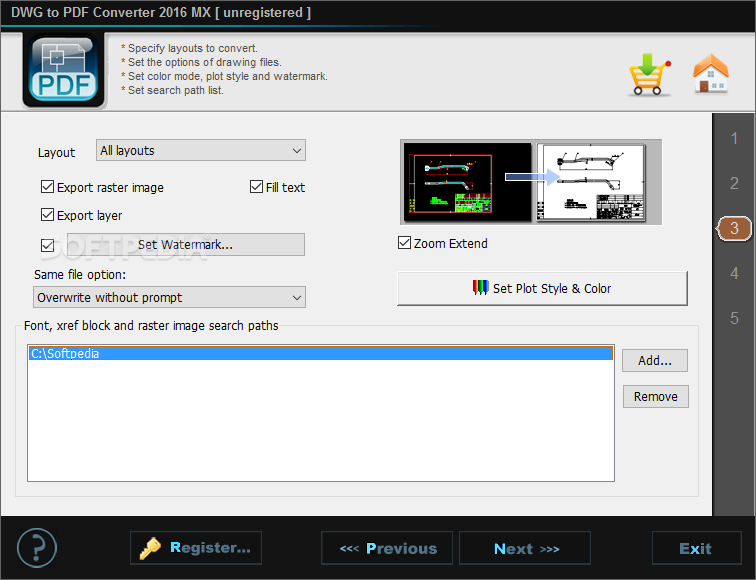Toggle Export raster image checkbox

click(x=47, y=187)
